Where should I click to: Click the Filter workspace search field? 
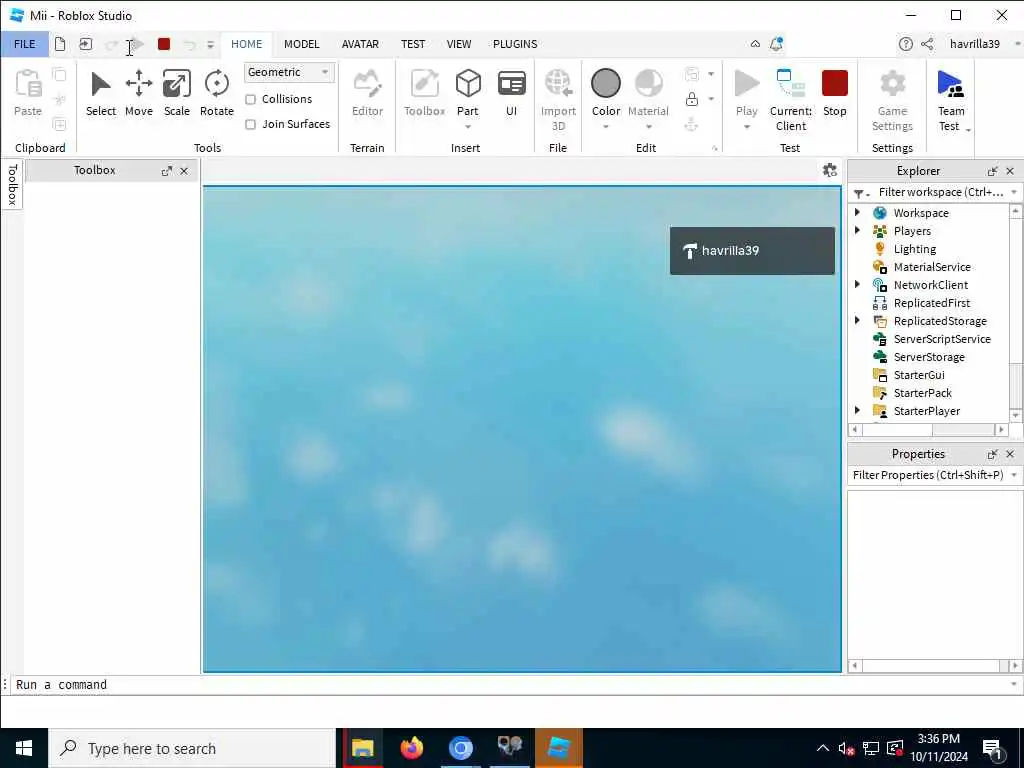click(x=940, y=192)
